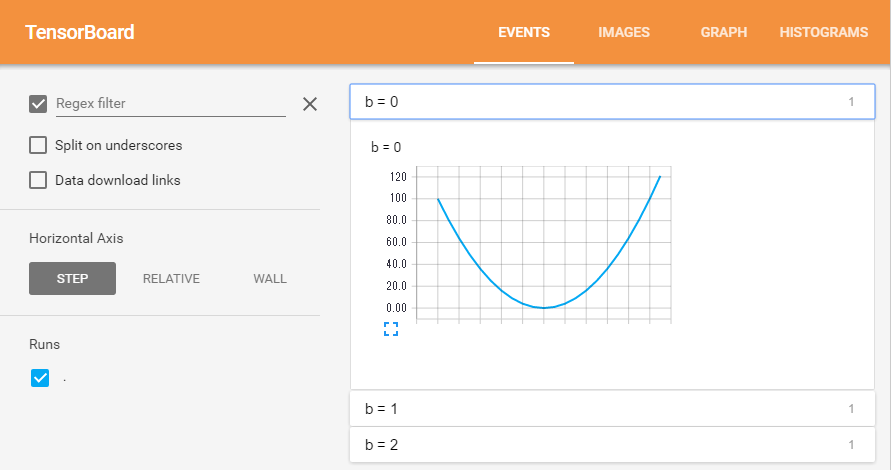Expand the b = 2 section
The width and height of the screenshot is (891, 470).
[612, 444]
